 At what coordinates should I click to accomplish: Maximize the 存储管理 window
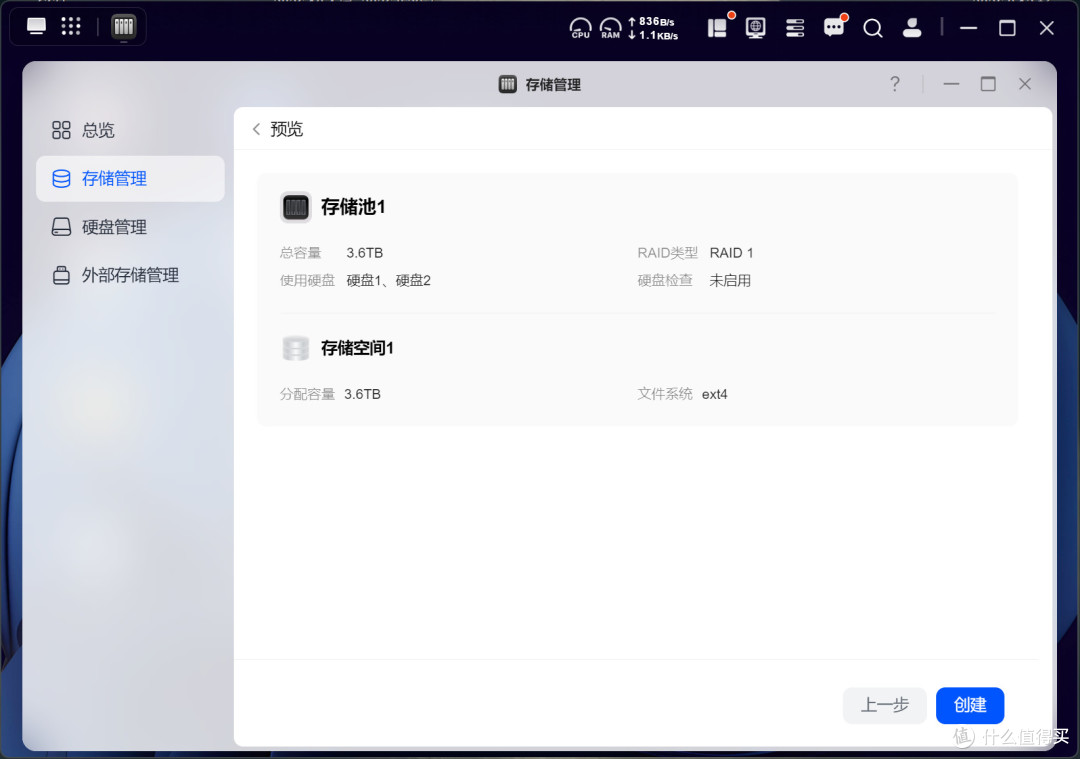click(x=988, y=84)
